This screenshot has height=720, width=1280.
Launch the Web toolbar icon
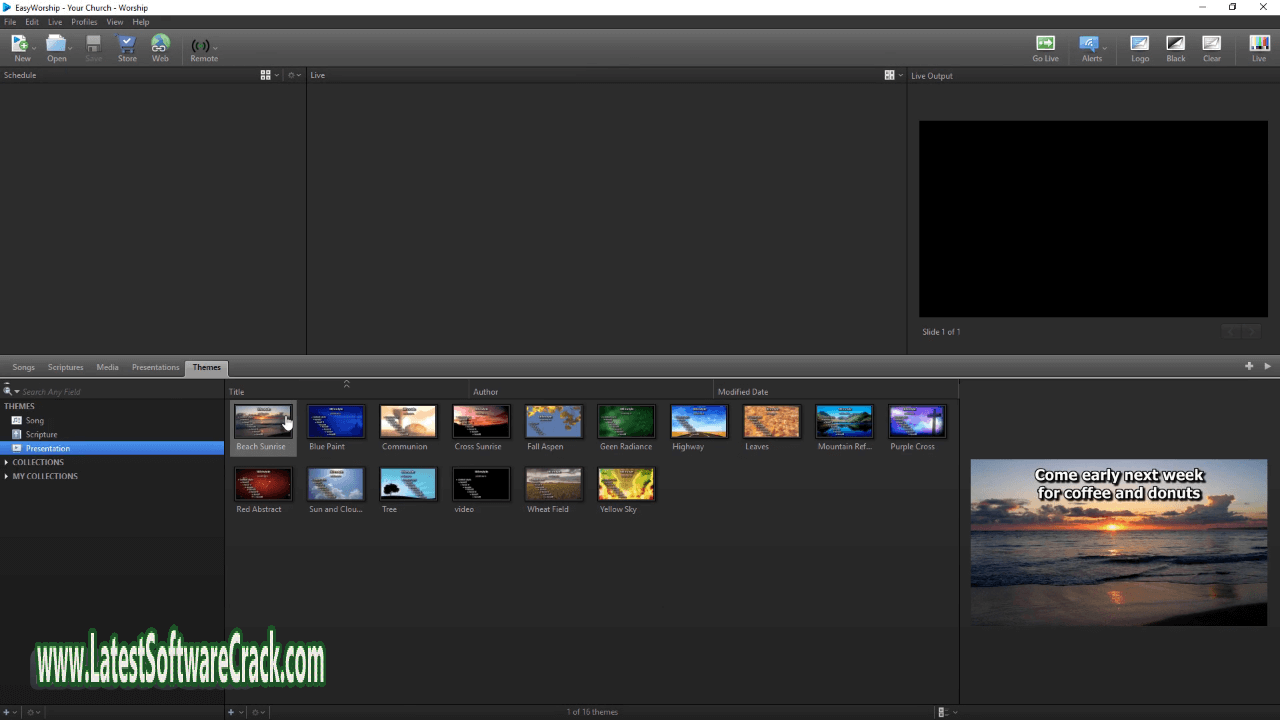click(x=160, y=46)
